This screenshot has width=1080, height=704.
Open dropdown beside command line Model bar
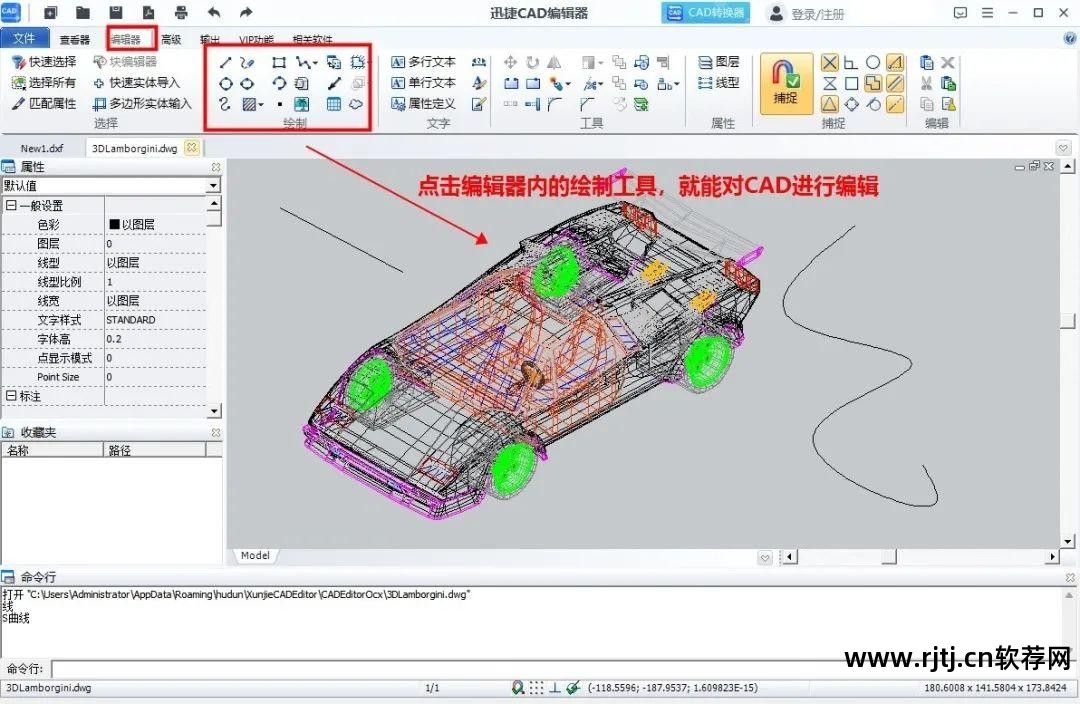click(x=765, y=557)
